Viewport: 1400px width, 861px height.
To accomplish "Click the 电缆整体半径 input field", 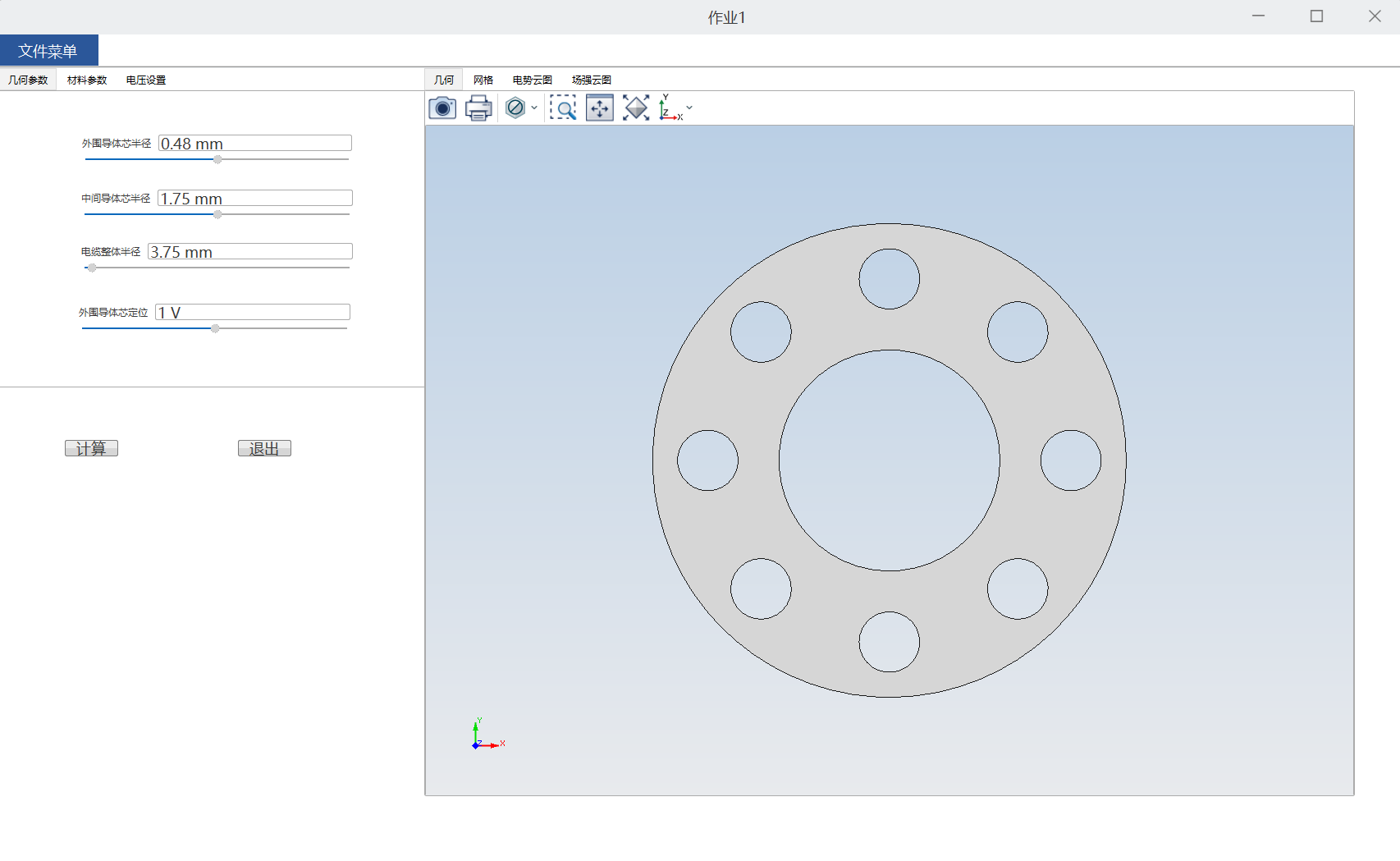I will click(x=250, y=251).
